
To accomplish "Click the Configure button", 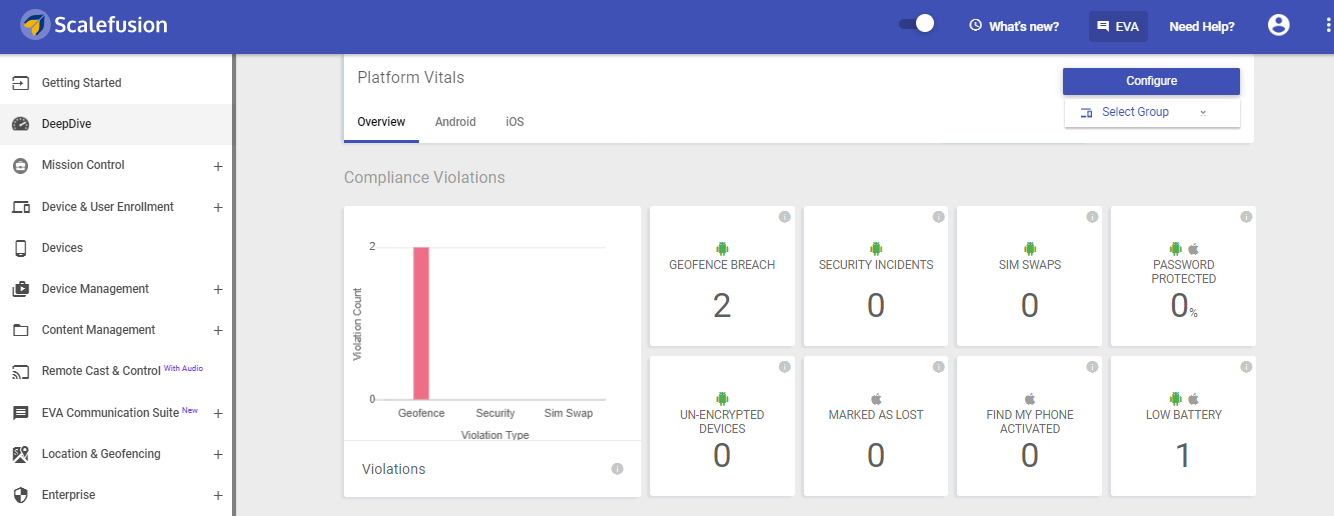I will tap(1151, 81).
